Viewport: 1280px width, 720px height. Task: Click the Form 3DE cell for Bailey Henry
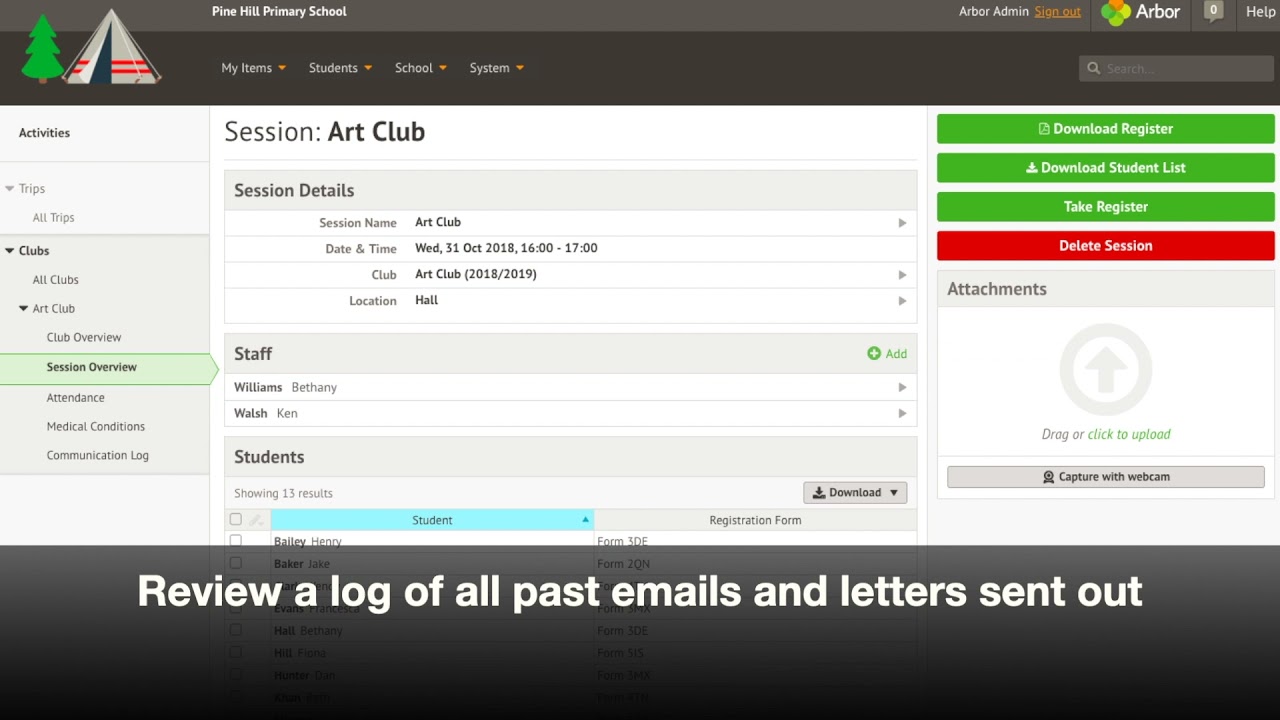coord(622,542)
